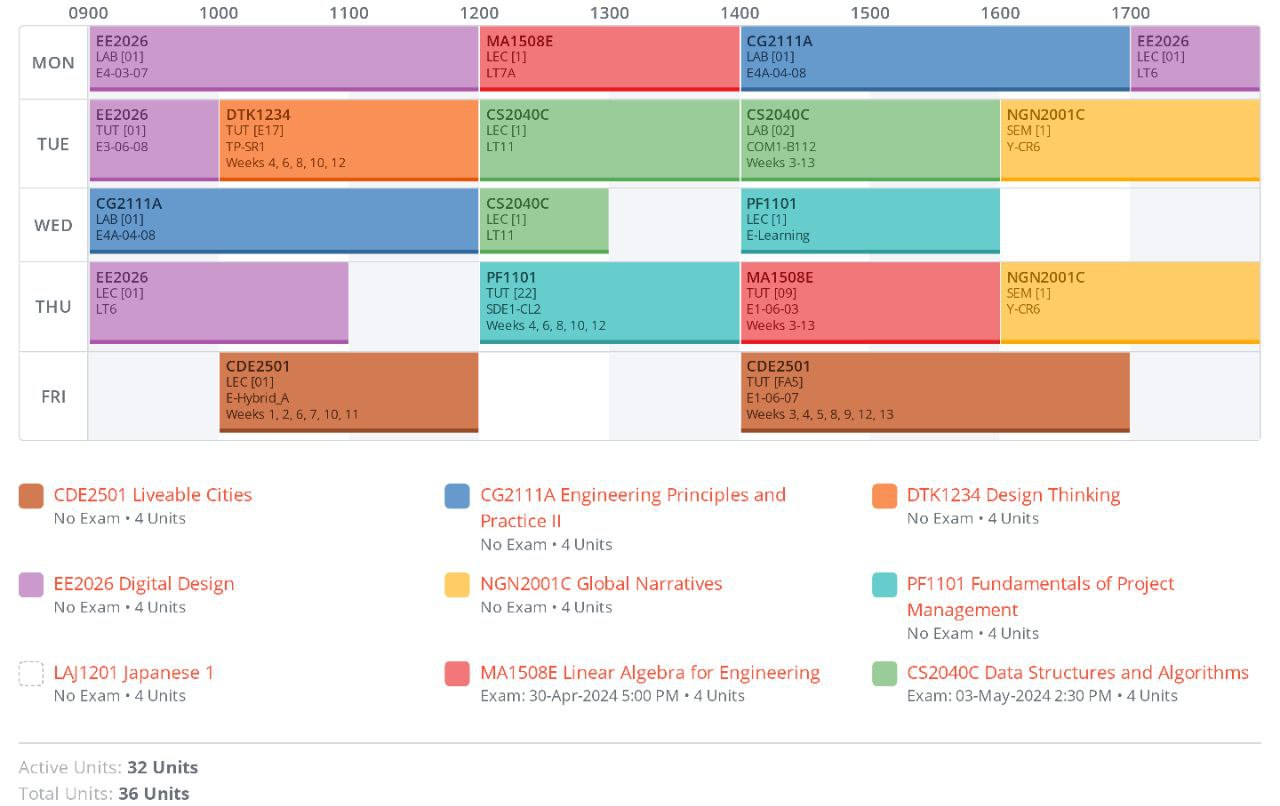The height and width of the screenshot is (806, 1280).
Task: Select Tuesday DTK1234 tutorial E17 block
Action: click(348, 140)
